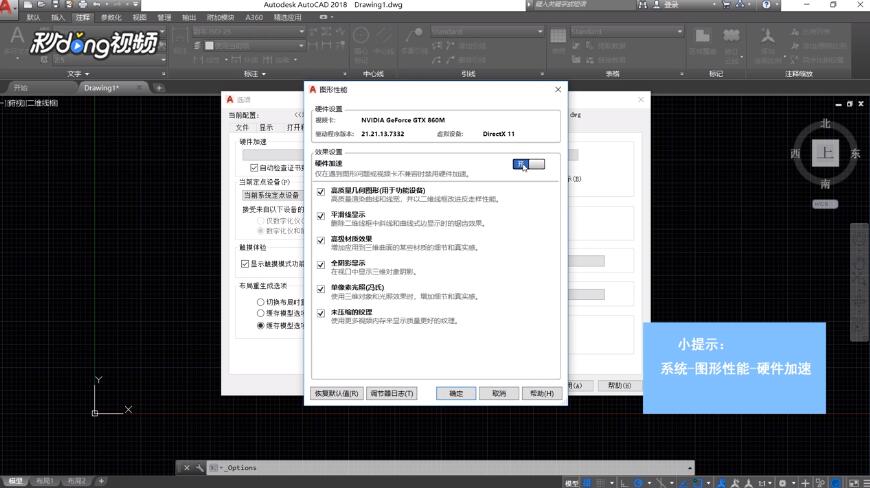Open the multileader style dropdown

(487, 32)
